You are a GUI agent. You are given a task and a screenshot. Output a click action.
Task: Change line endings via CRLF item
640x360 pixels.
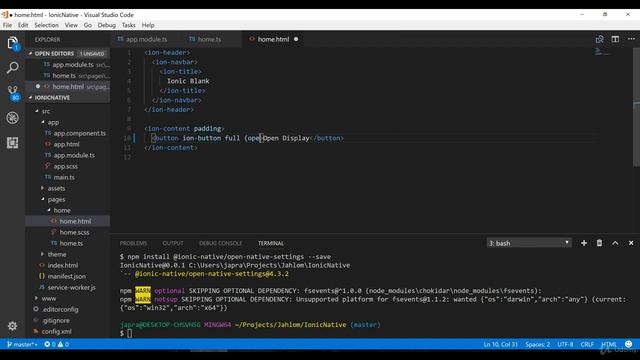(x=587, y=344)
